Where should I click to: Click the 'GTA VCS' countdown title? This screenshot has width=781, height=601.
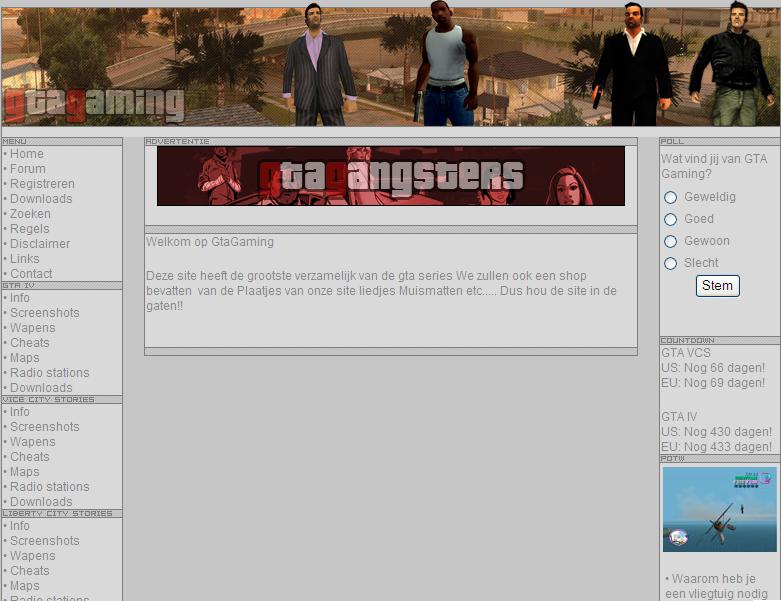point(686,353)
